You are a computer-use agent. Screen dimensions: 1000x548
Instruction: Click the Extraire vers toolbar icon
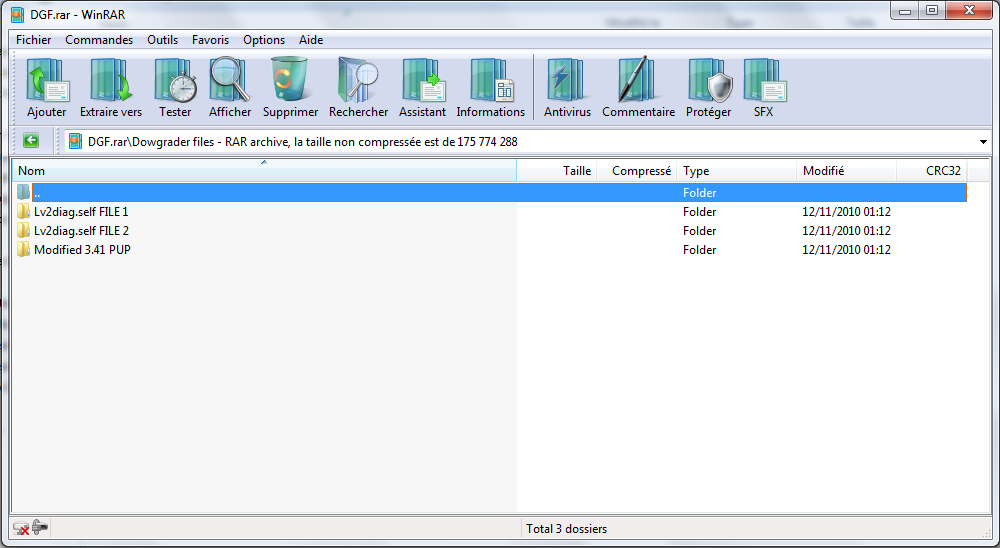tap(111, 87)
